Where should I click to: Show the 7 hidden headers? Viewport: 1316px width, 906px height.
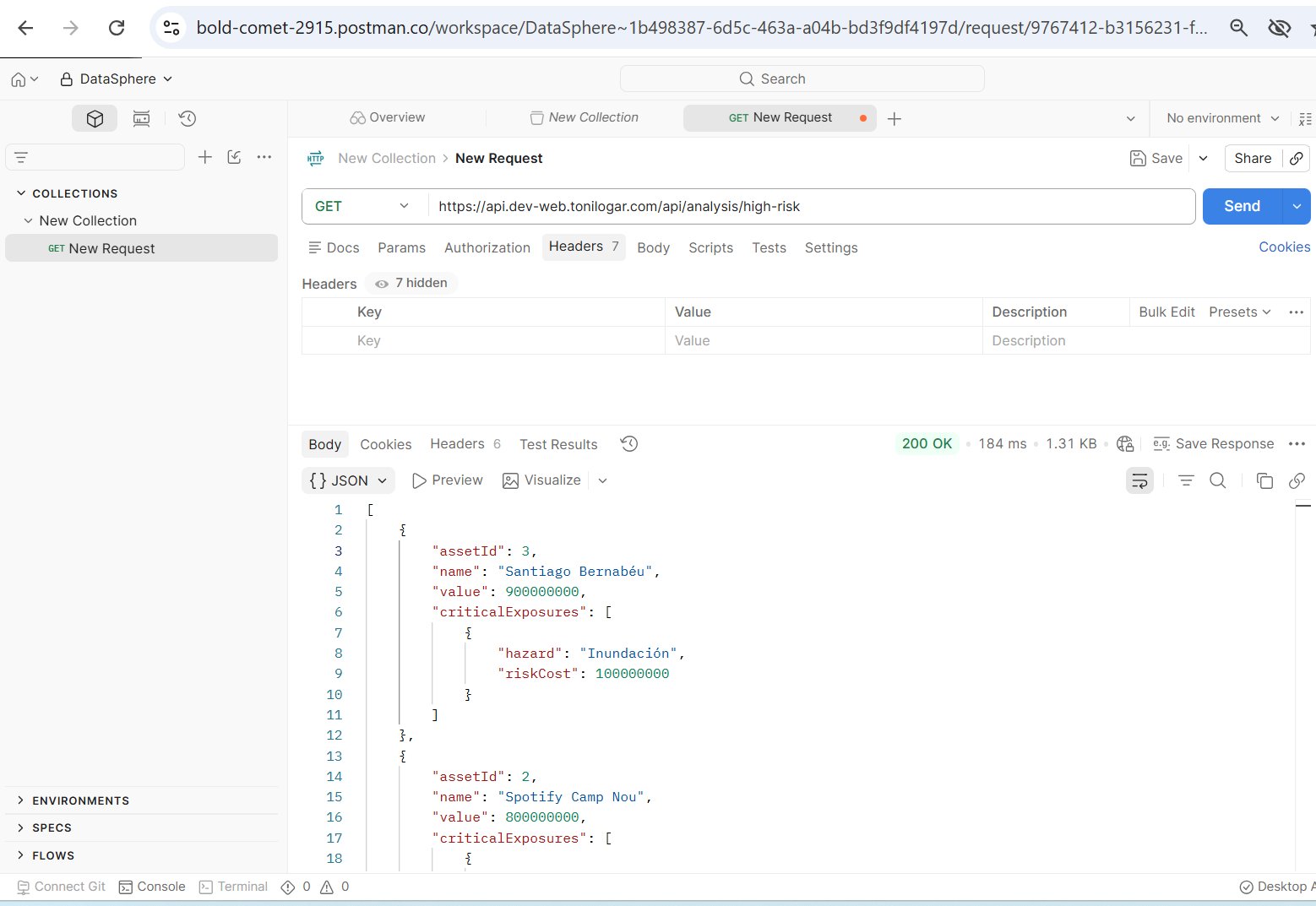coord(411,283)
